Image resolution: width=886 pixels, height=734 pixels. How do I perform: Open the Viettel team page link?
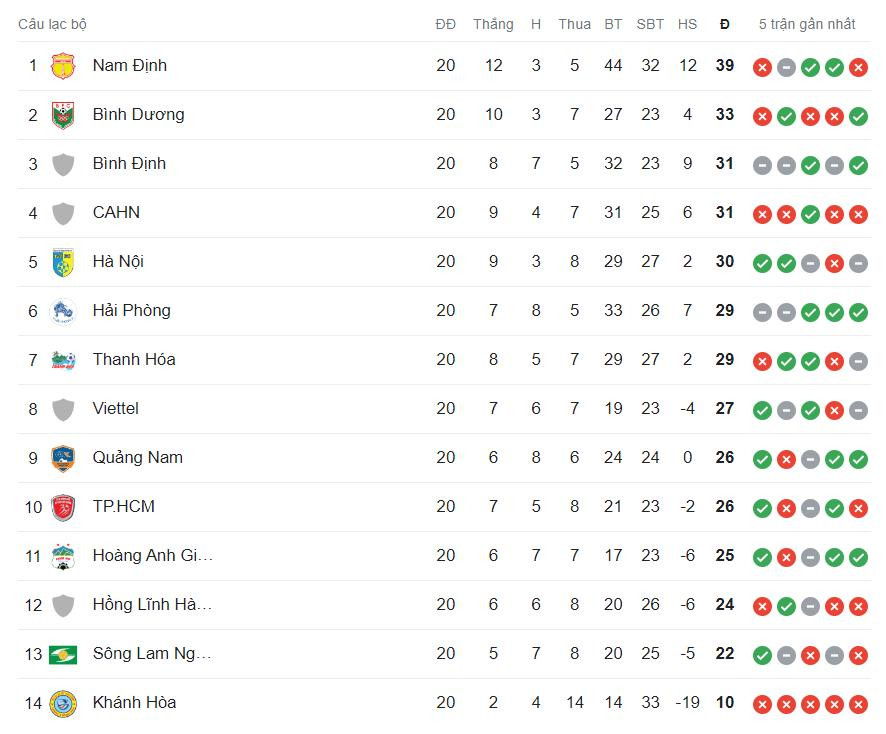click(x=116, y=408)
